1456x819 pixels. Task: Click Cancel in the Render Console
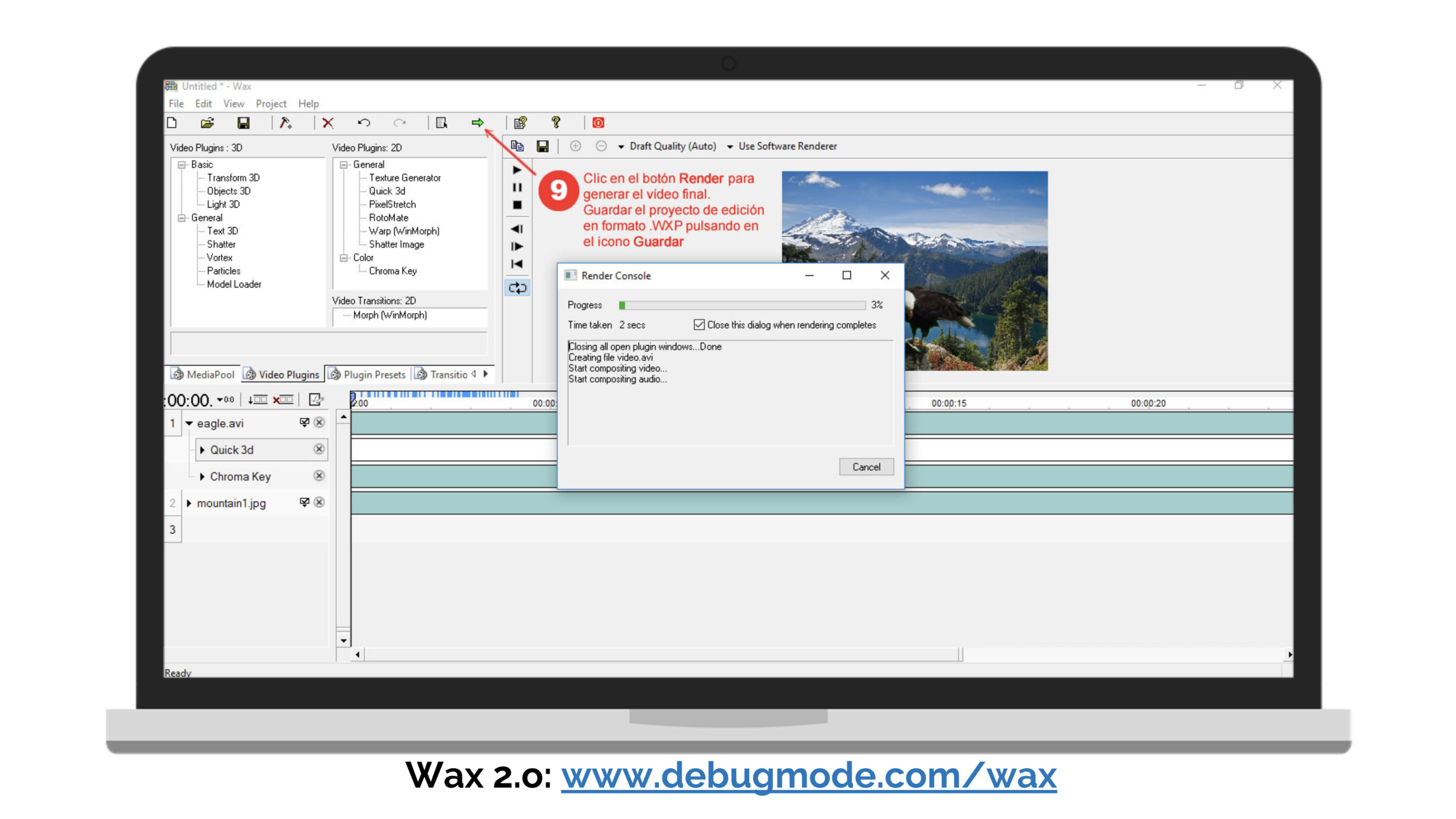click(x=866, y=467)
